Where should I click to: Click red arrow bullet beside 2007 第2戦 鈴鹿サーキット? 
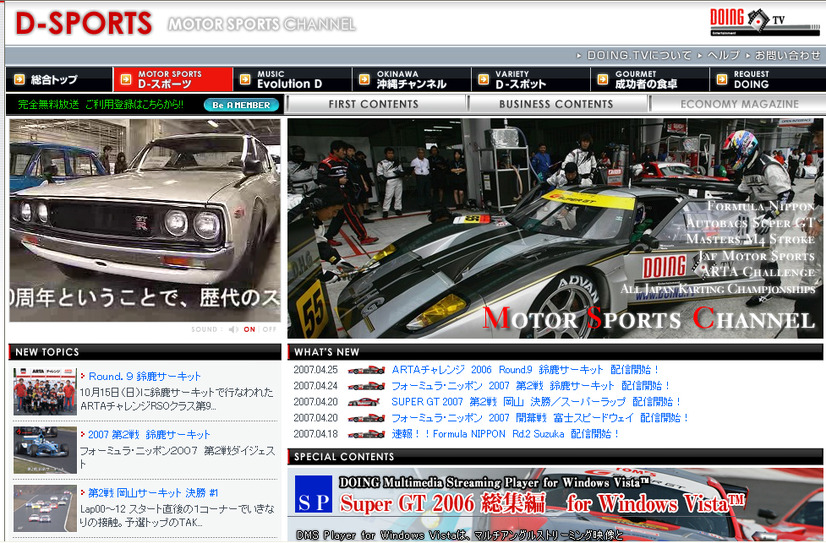(x=83, y=434)
